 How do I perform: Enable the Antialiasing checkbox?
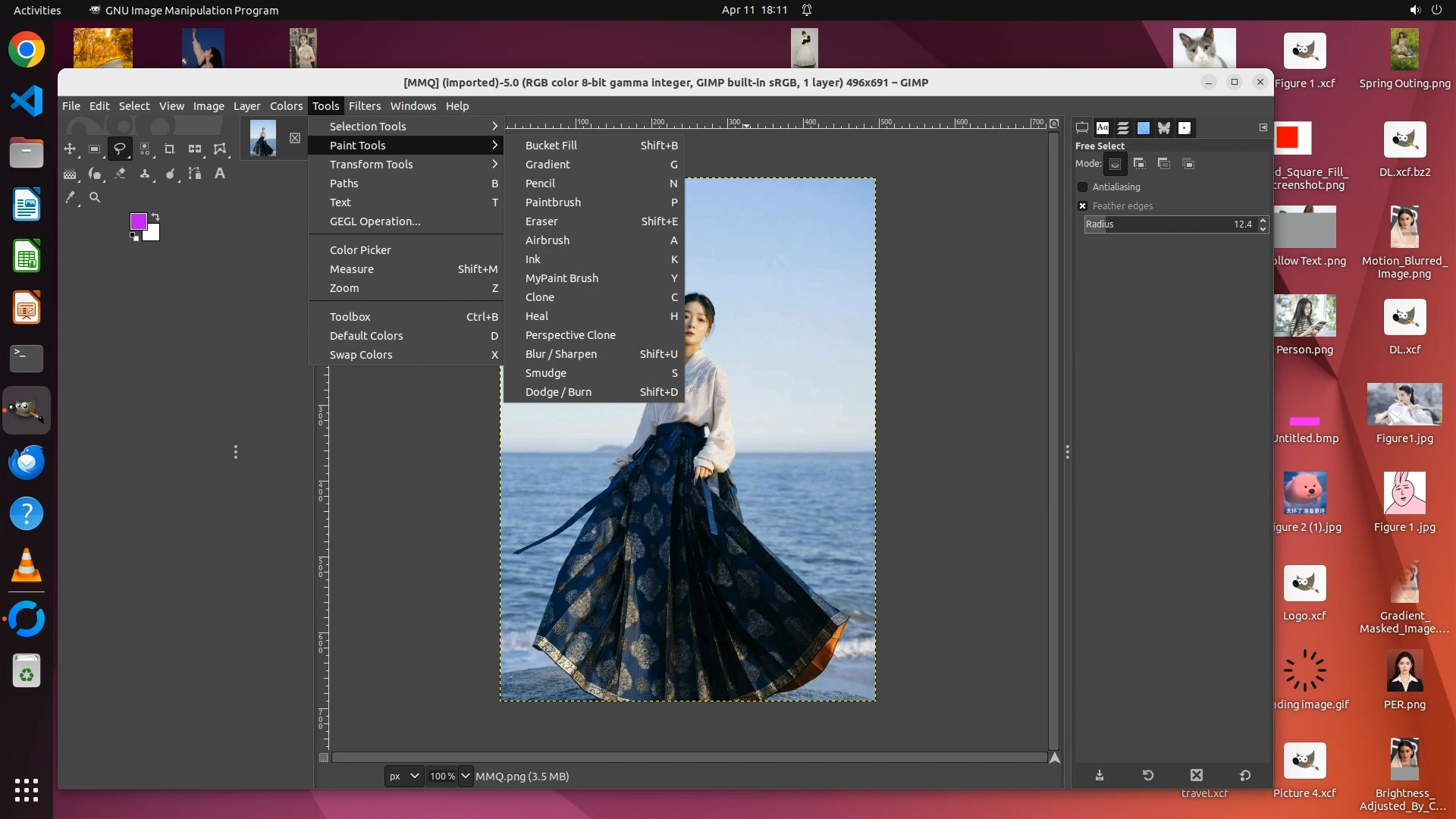(1083, 187)
